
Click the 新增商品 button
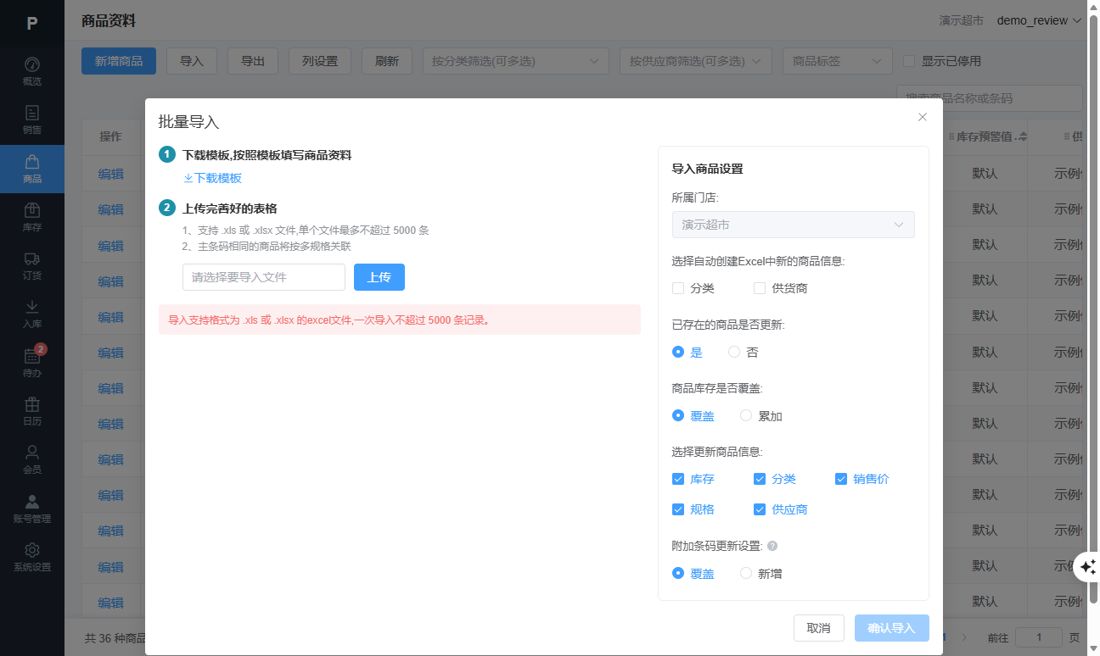tap(119, 61)
